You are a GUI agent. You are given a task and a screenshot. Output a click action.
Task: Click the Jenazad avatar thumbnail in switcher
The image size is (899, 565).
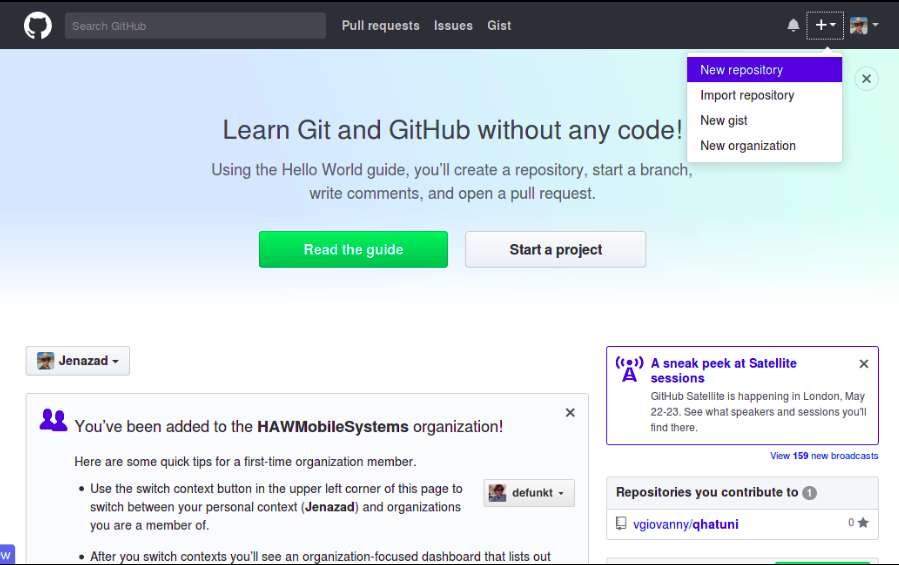click(x=45, y=361)
